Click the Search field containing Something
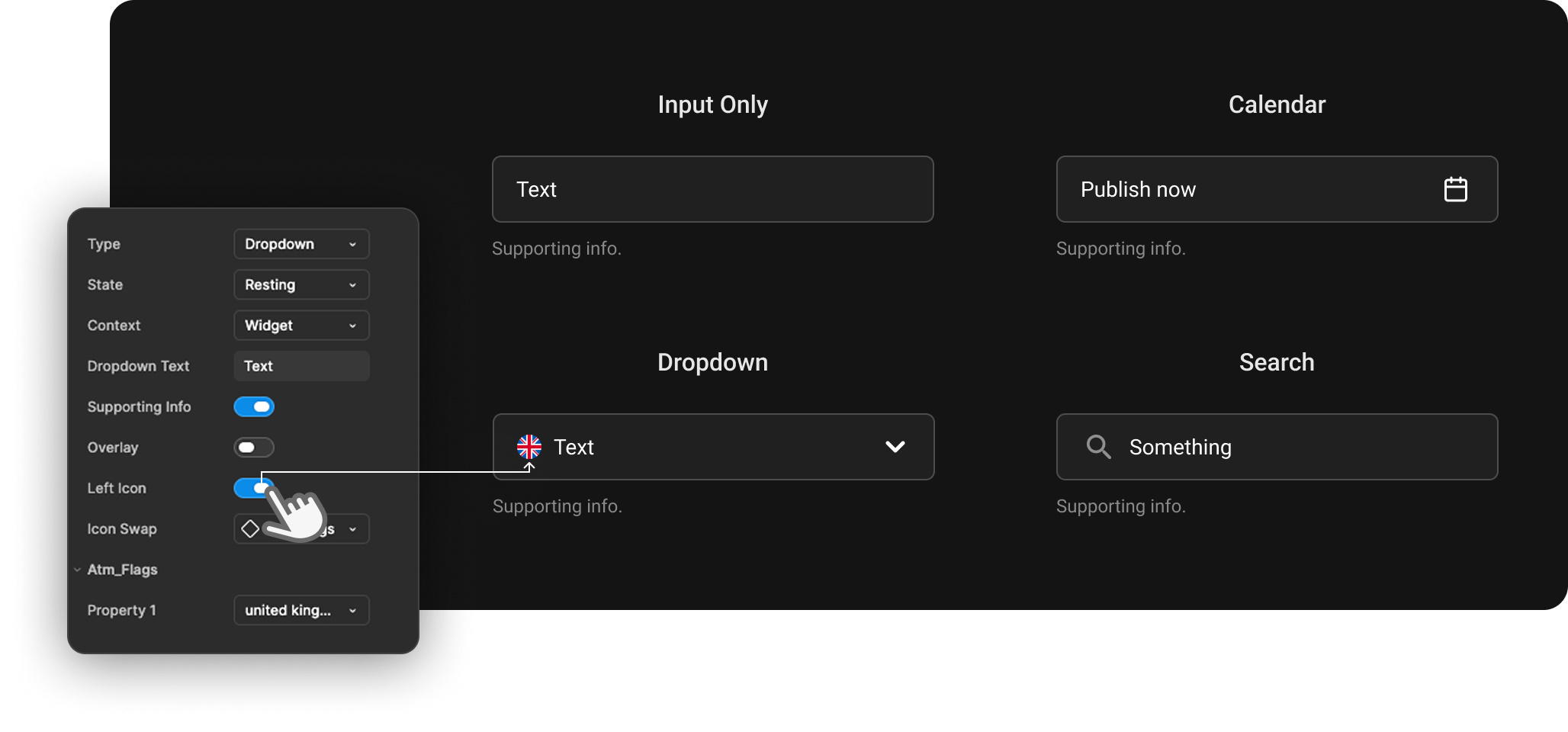 click(x=1277, y=447)
